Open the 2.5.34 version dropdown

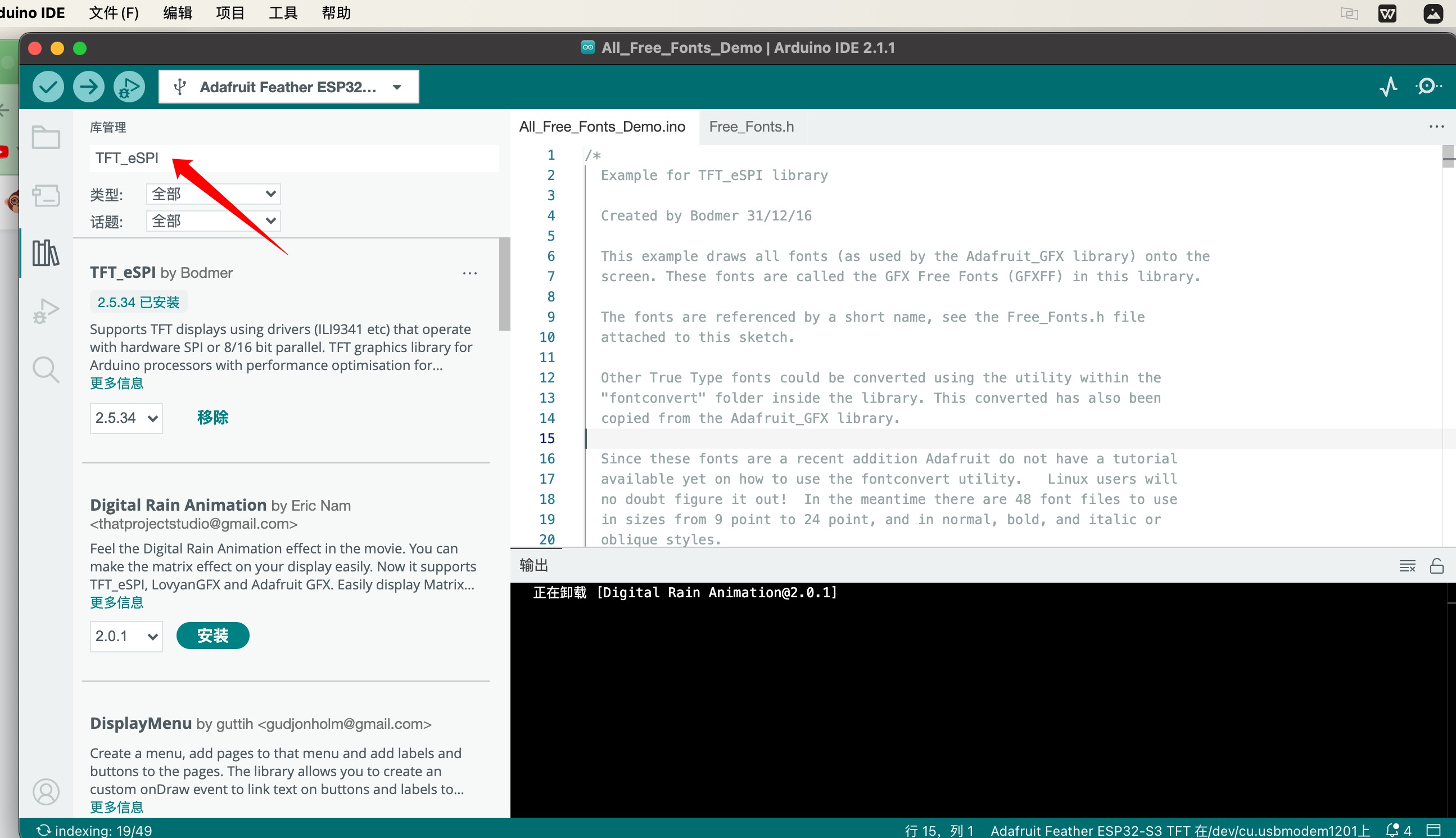[126, 418]
